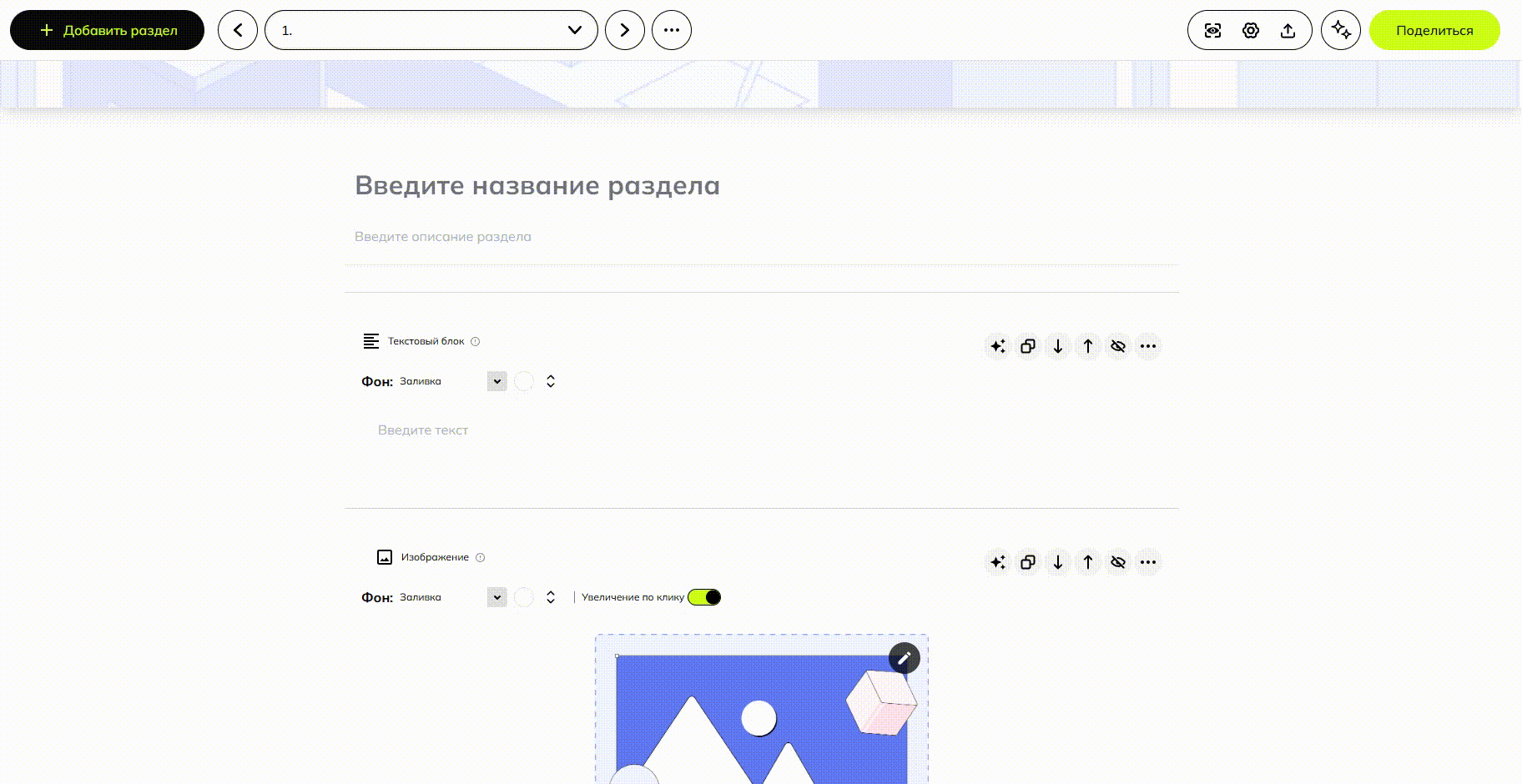Click AI sparkle icon for text block
Viewport: 1522px width, 784px height.
[998, 346]
